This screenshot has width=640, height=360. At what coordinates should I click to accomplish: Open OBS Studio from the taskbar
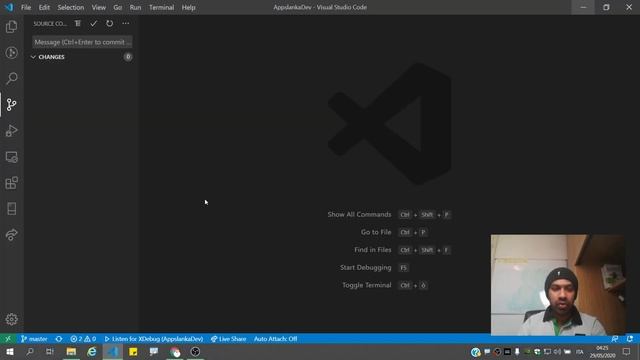click(195, 352)
